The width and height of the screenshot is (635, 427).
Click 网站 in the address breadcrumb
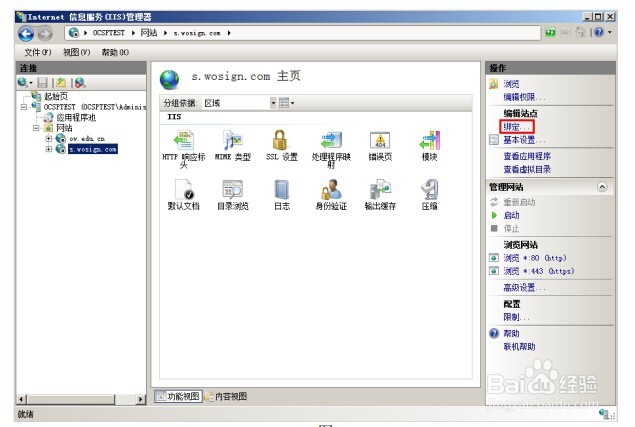point(149,33)
